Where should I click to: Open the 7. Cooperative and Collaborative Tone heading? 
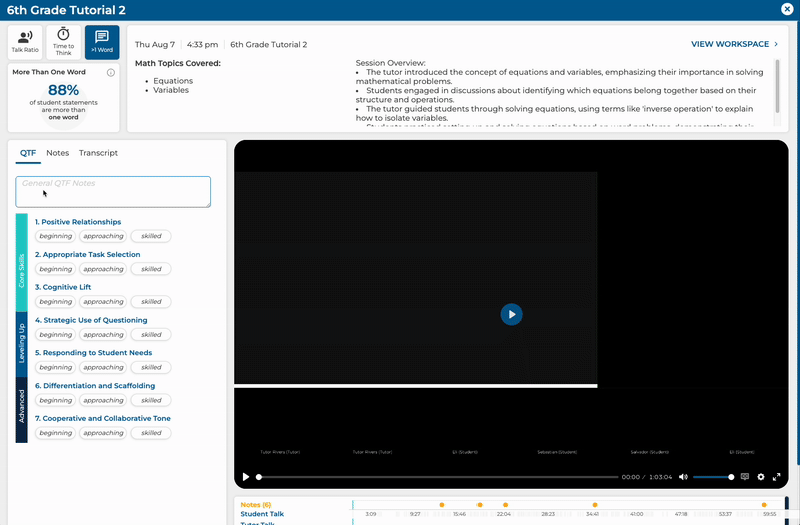click(x=103, y=418)
